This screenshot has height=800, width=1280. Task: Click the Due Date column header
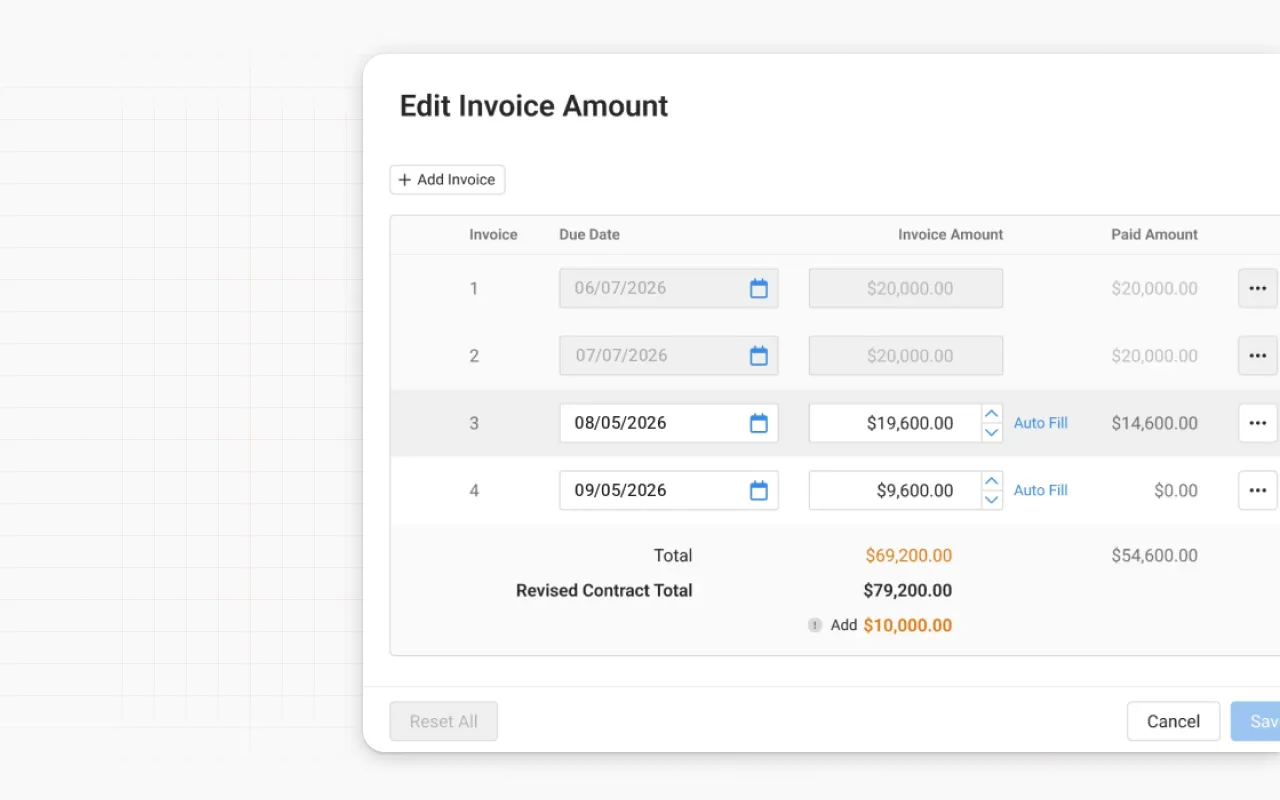point(589,235)
